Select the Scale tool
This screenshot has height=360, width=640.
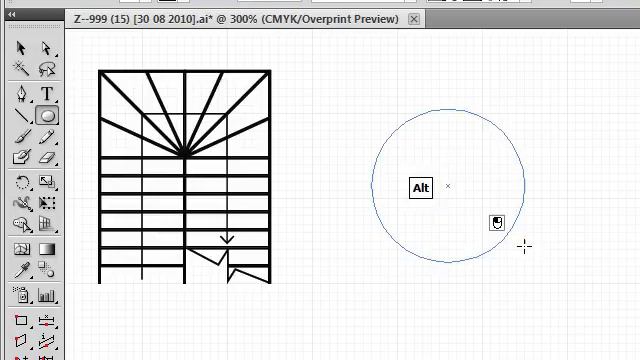pyautogui.click(x=47, y=182)
